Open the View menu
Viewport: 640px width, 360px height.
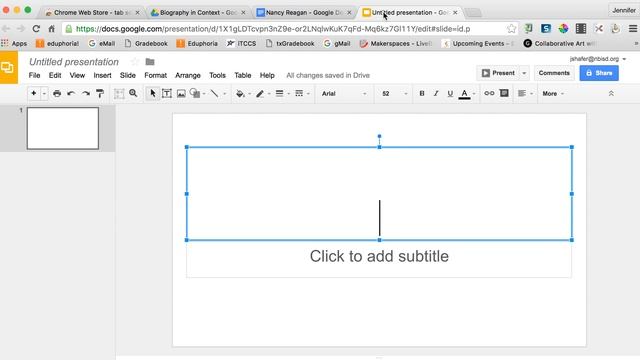(x=77, y=75)
